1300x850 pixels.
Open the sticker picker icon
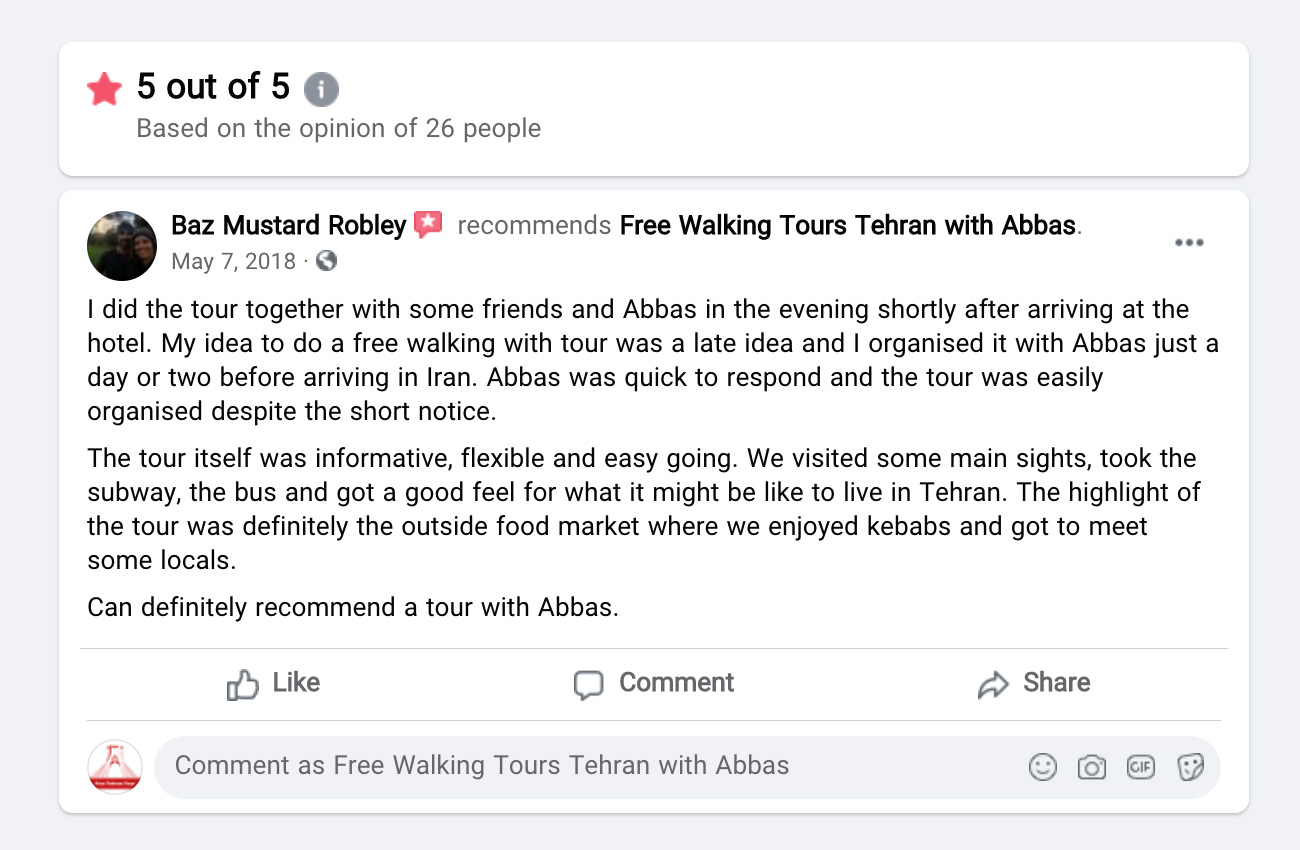(1190, 767)
